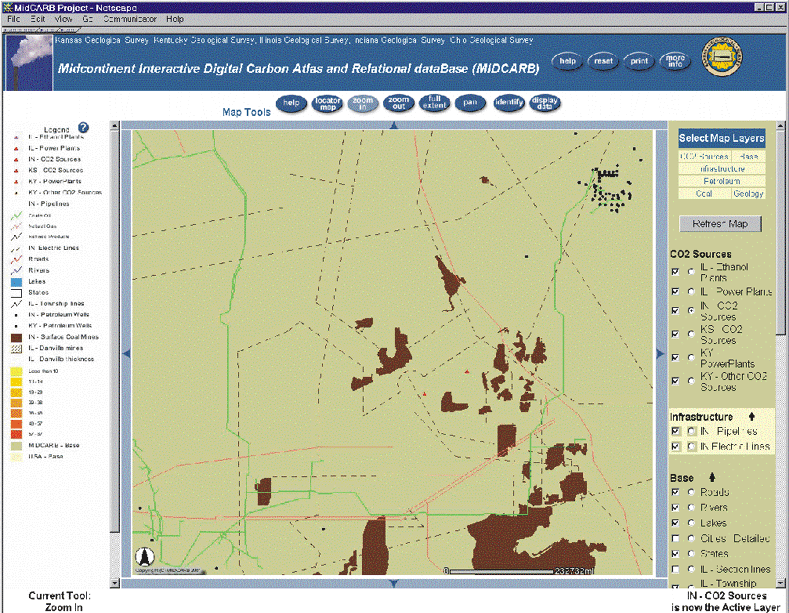This screenshot has height=613, width=789.
Task: Open the Infrastructure layer tab
Action: tap(722, 169)
